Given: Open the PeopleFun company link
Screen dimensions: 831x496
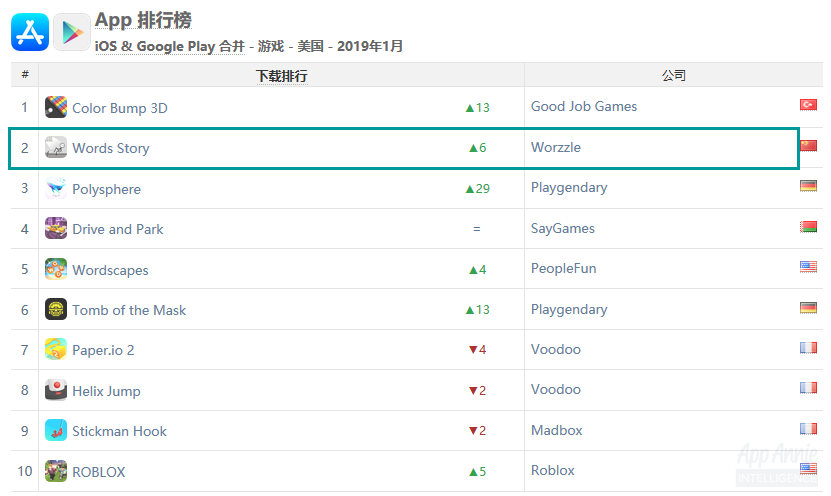Looking at the screenshot, I should (563, 269).
